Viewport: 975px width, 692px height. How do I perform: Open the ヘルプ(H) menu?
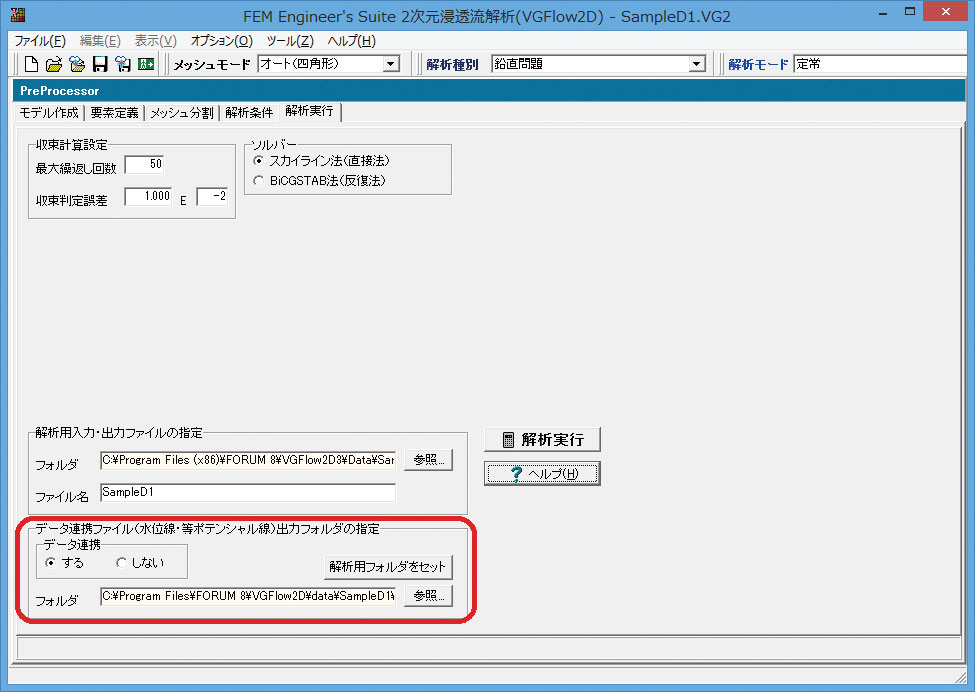(351, 41)
